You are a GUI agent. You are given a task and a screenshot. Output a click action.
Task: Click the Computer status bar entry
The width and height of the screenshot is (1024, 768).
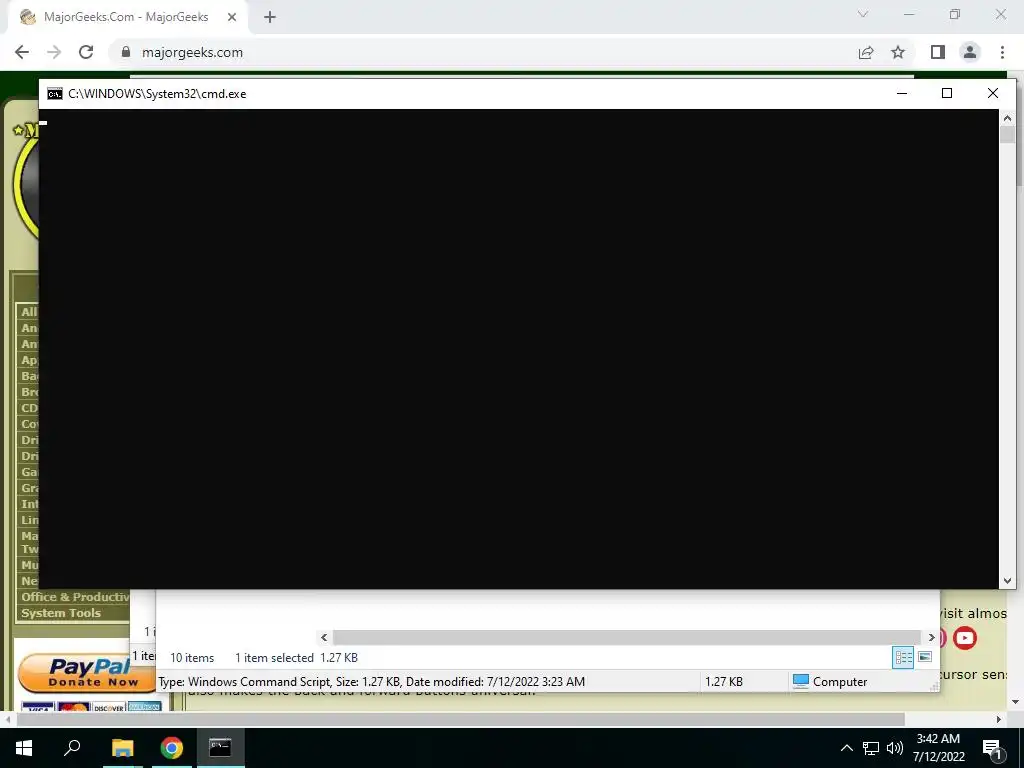pos(830,682)
